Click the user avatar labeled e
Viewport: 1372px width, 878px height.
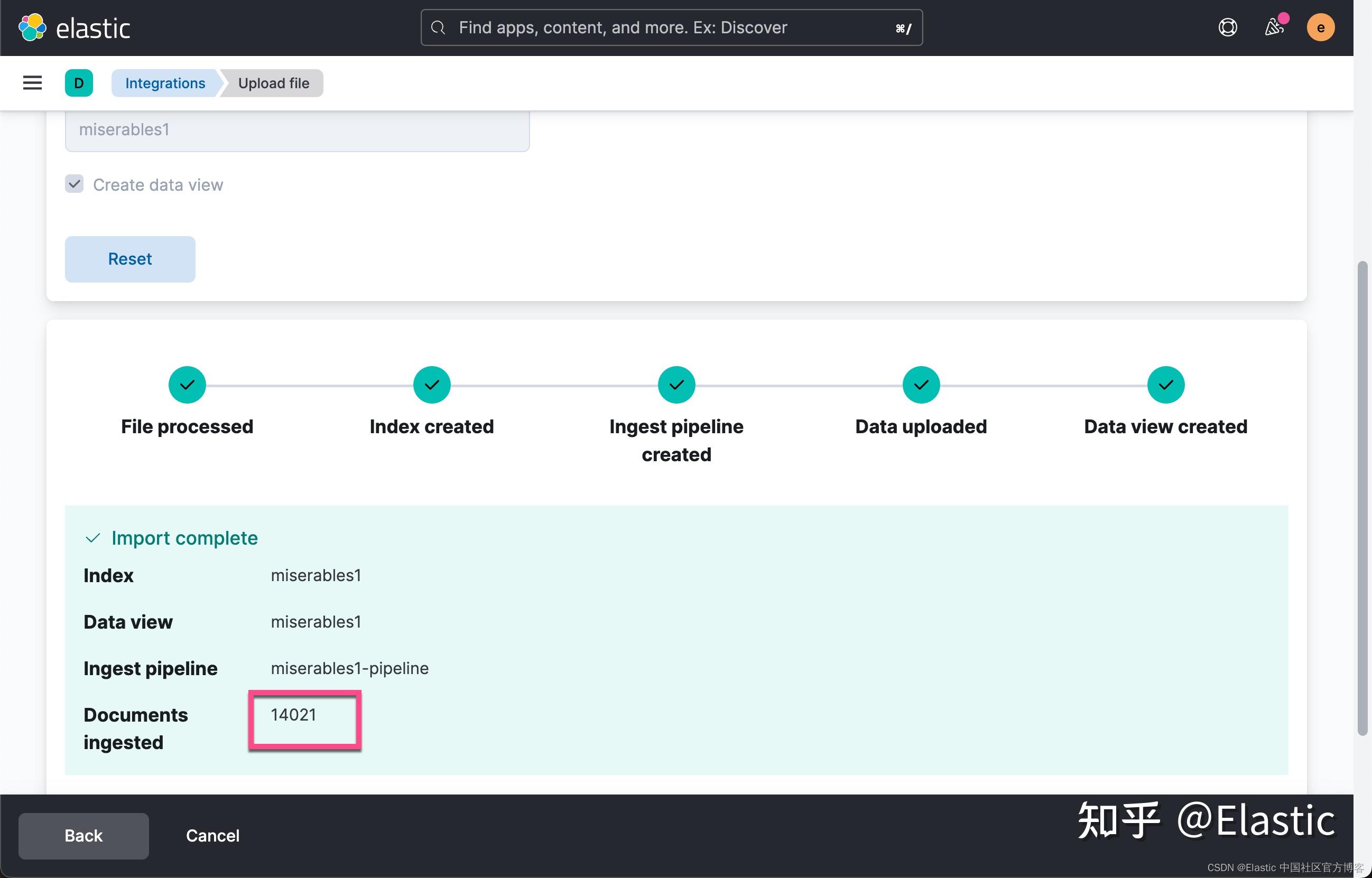(1321, 27)
